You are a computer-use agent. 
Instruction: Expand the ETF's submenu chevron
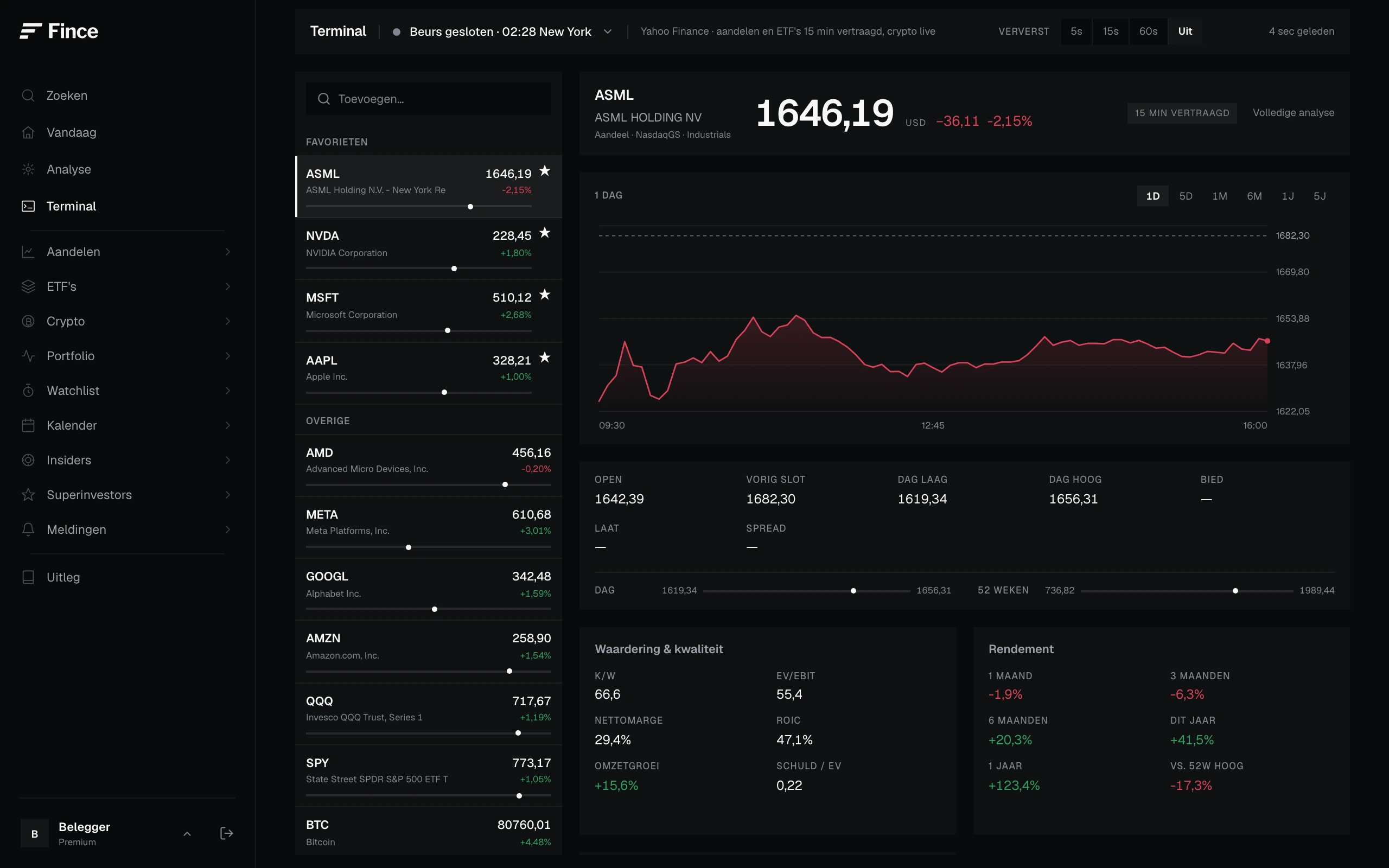(228, 286)
